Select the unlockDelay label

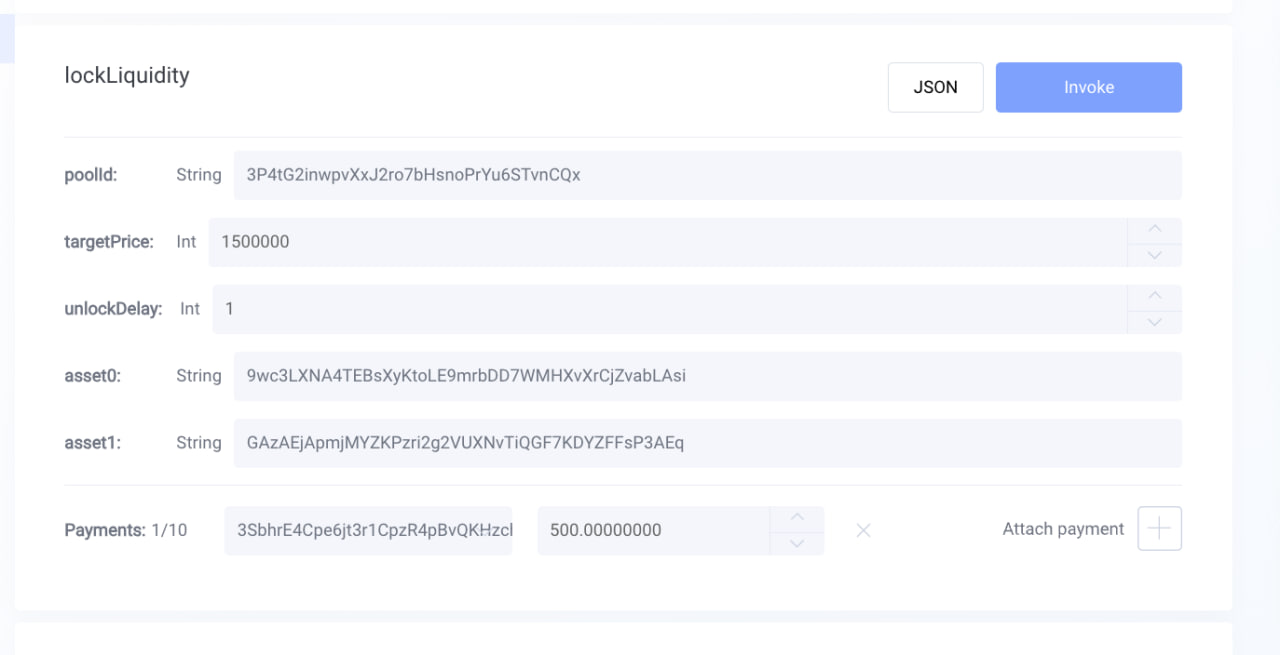coord(113,309)
